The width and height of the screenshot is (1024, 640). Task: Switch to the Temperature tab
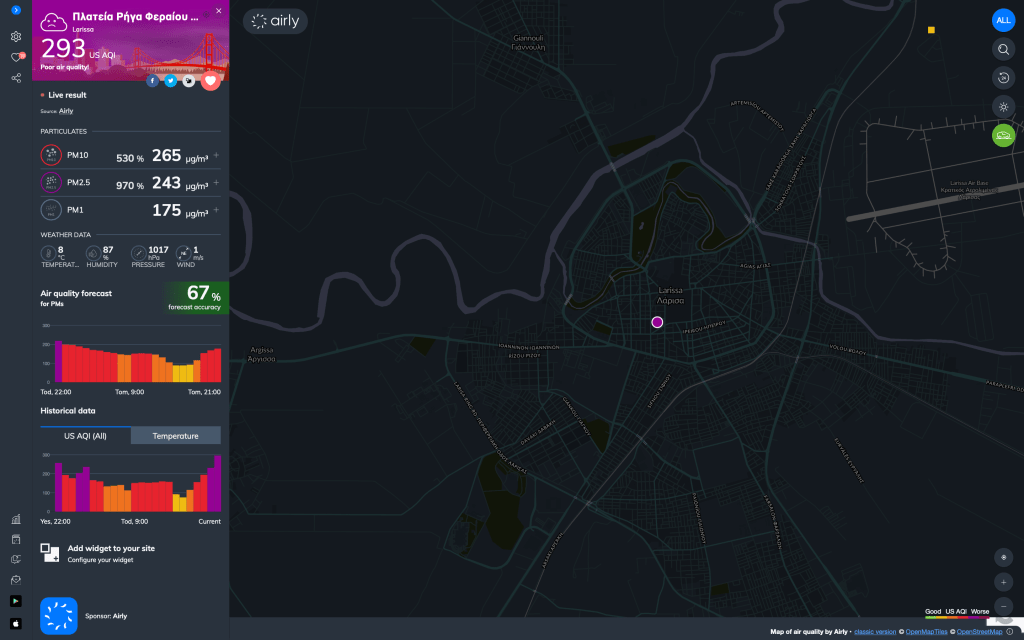click(175, 436)
